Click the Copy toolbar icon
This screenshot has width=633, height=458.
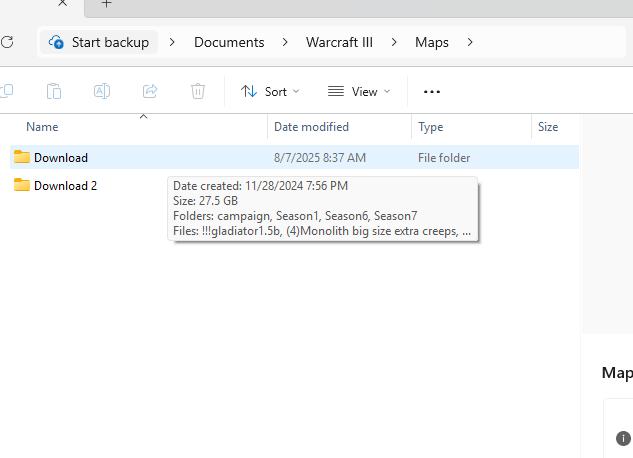coord(7,91)
